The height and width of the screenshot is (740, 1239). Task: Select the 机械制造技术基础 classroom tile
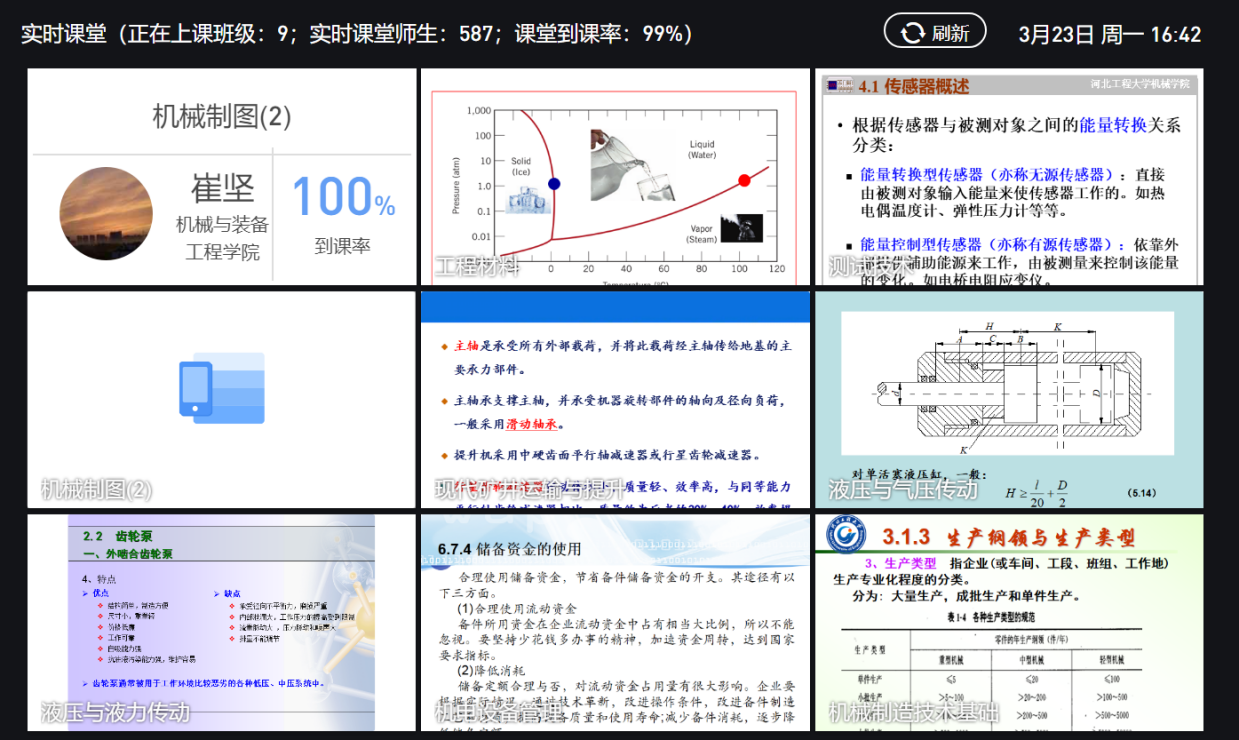pyautogui.click(x=1008, y=622)
